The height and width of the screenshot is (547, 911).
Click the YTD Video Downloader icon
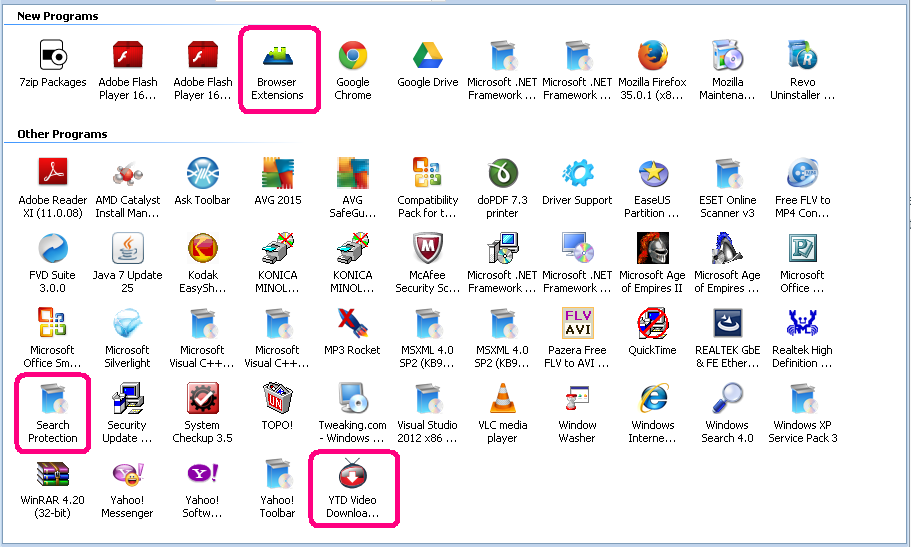point(353,473)
